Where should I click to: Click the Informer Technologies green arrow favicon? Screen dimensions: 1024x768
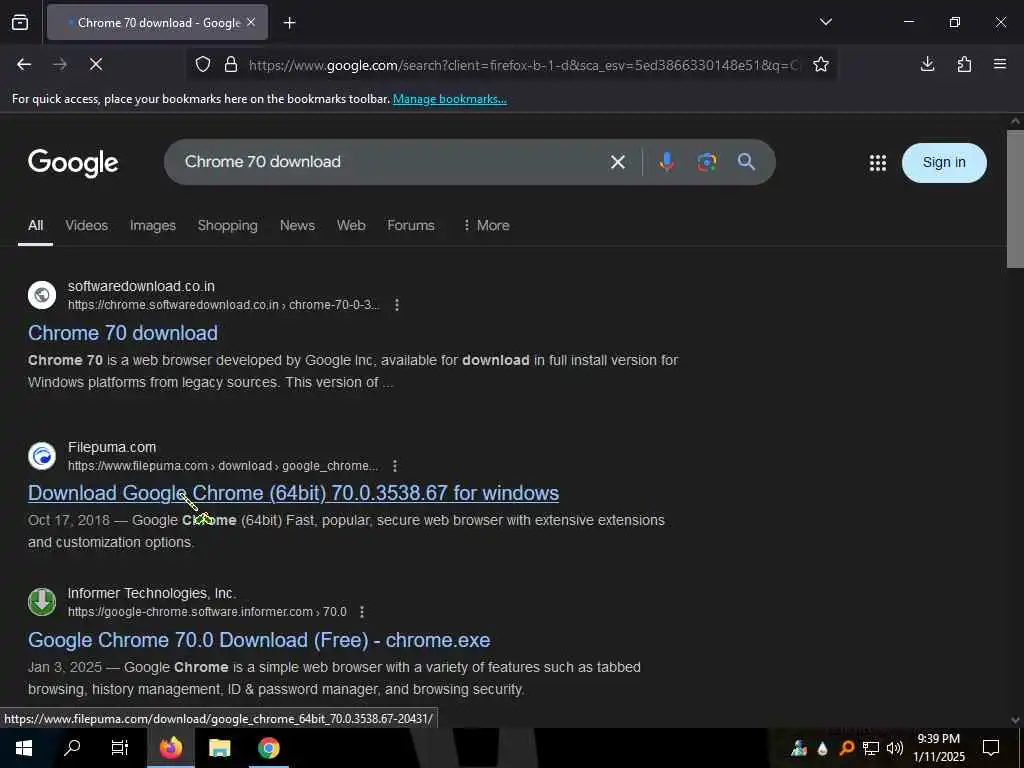pyautogui.click(x=42, y=602)
